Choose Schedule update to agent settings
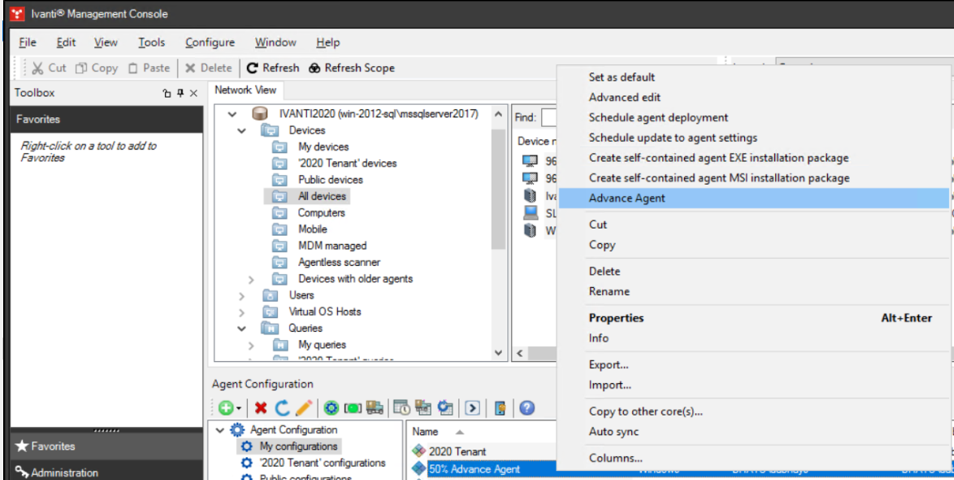Viewport: 954px width, 480px height. point(754,137)
